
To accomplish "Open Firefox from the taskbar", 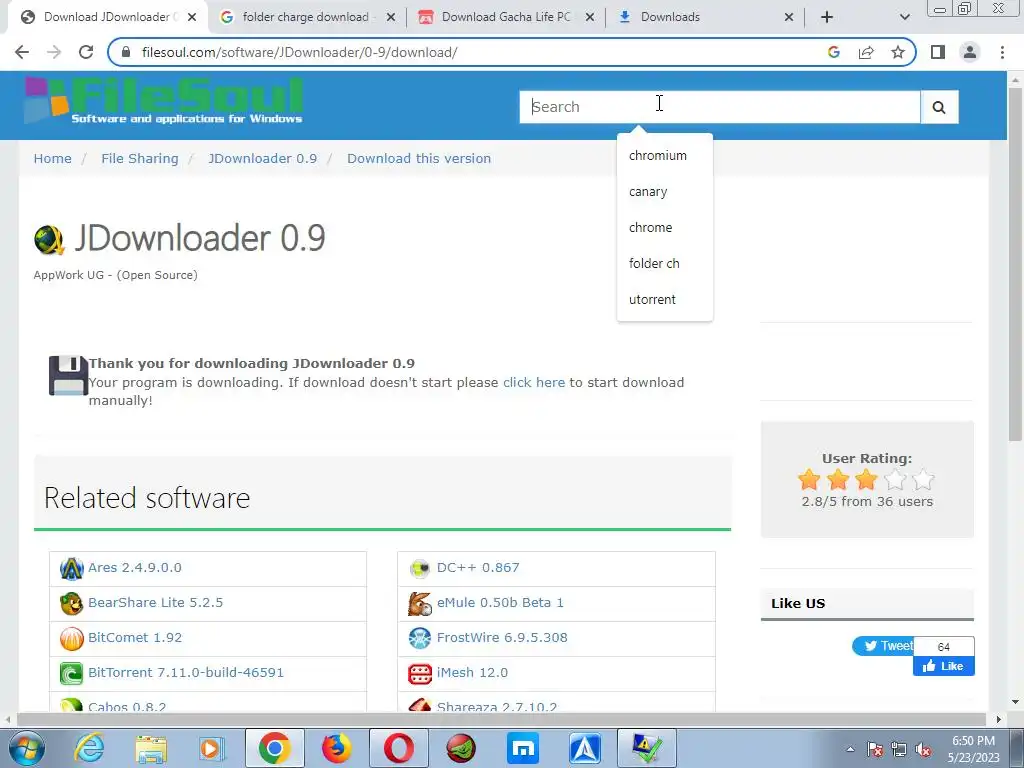I will (x=336, y=748).
